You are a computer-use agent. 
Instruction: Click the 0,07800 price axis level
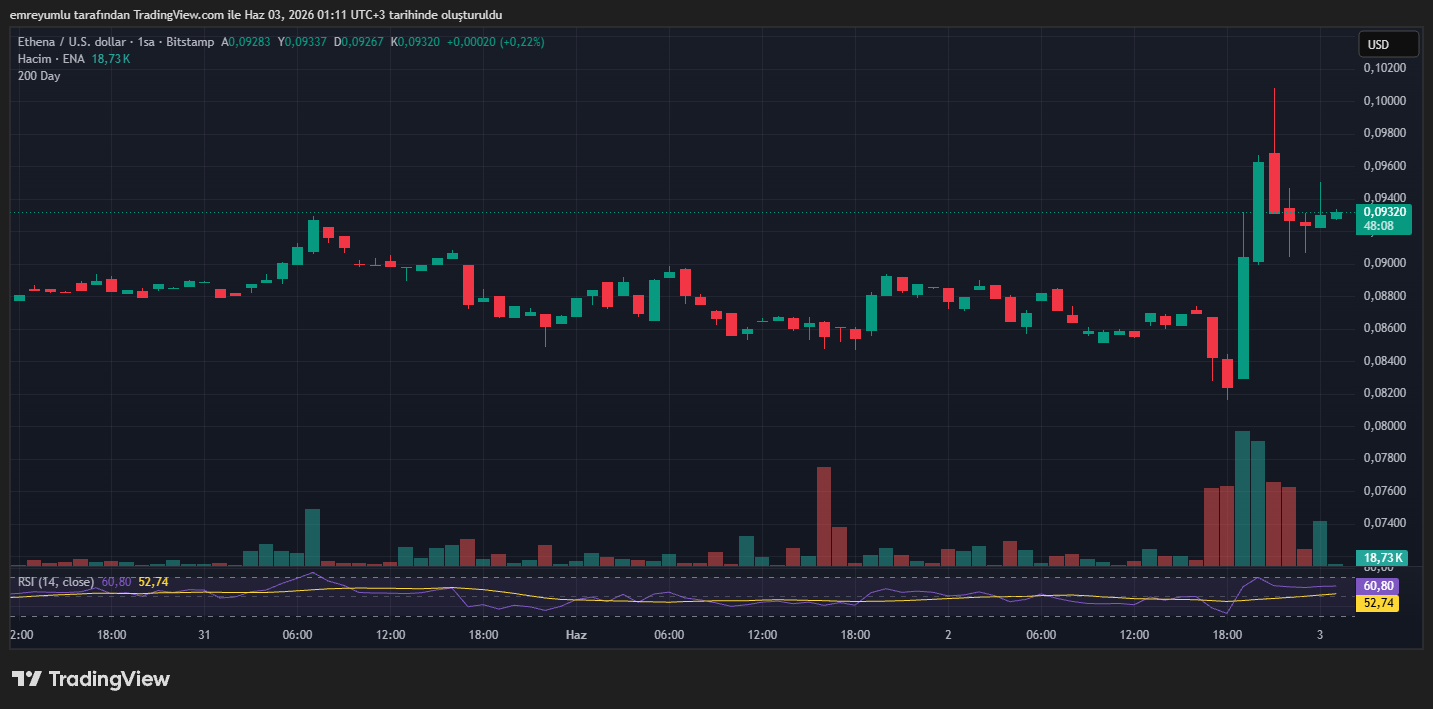(1385, 458)
